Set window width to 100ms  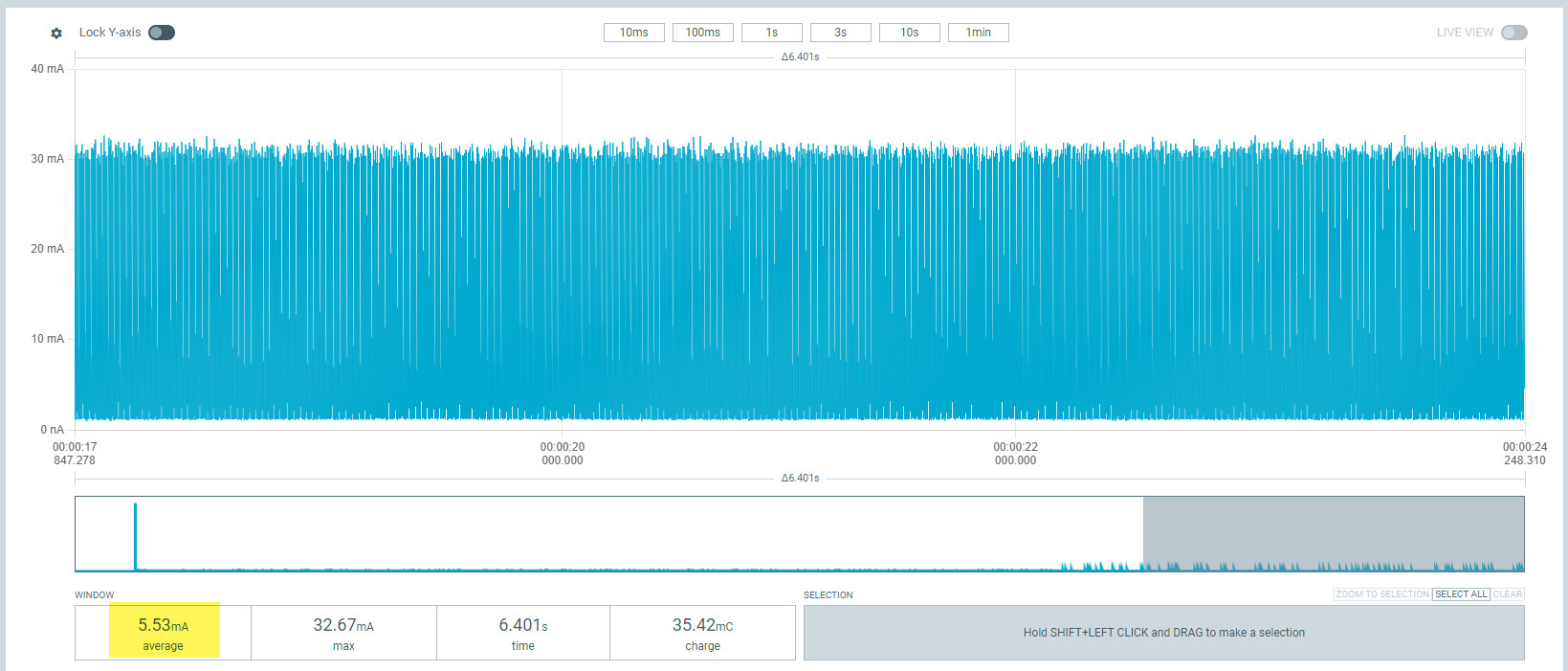pos(702,33)
